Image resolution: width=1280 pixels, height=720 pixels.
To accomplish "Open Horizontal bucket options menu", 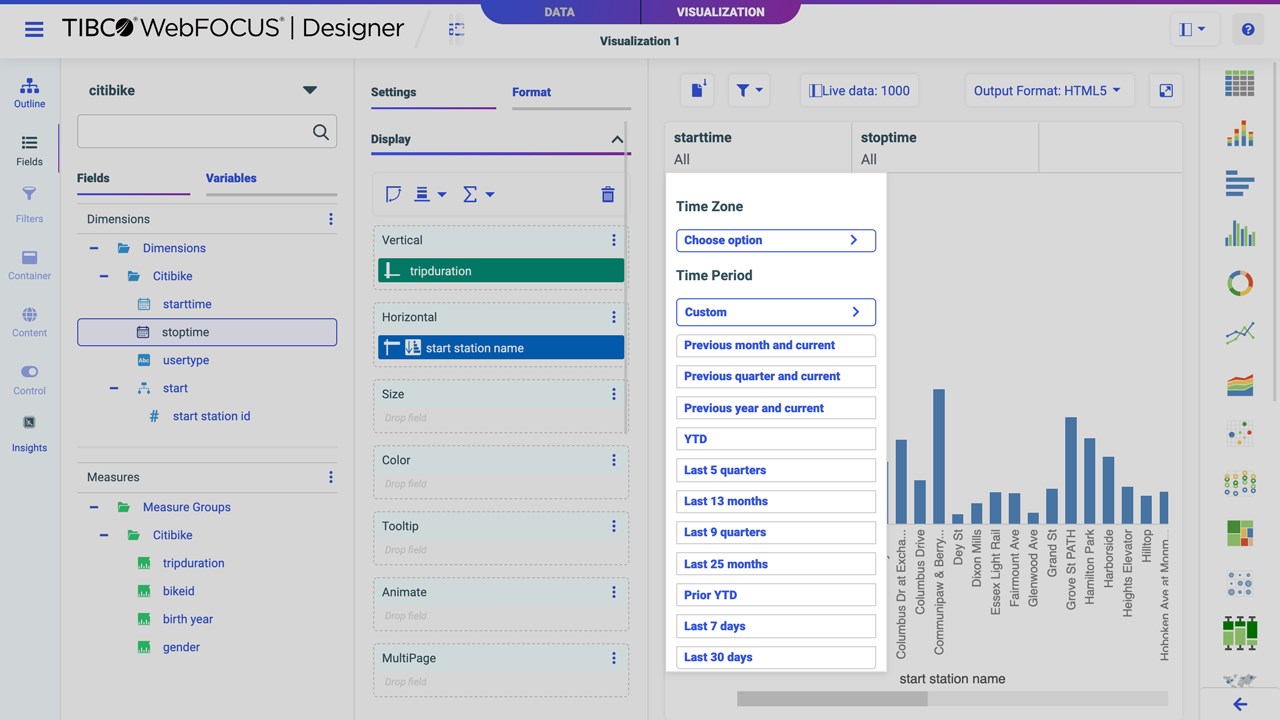I will pyautogui.click(x=614, y=317).
